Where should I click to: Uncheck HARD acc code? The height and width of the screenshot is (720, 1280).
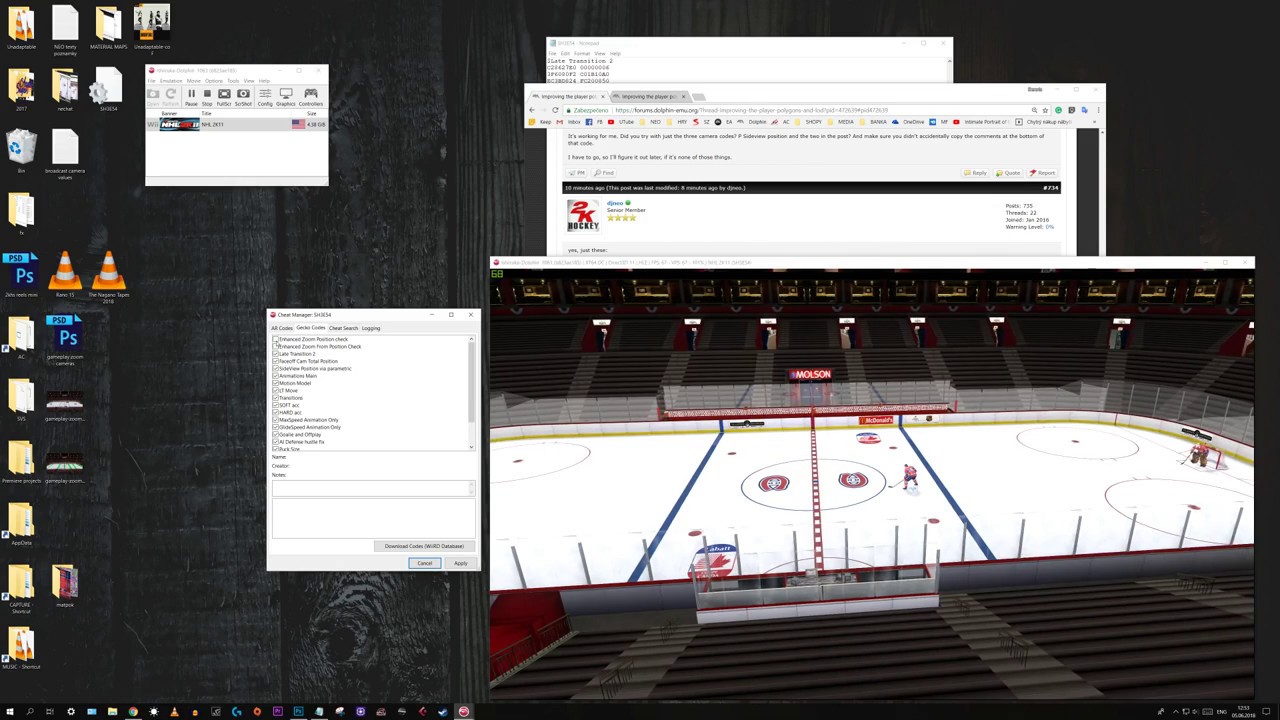coord(276,412)
